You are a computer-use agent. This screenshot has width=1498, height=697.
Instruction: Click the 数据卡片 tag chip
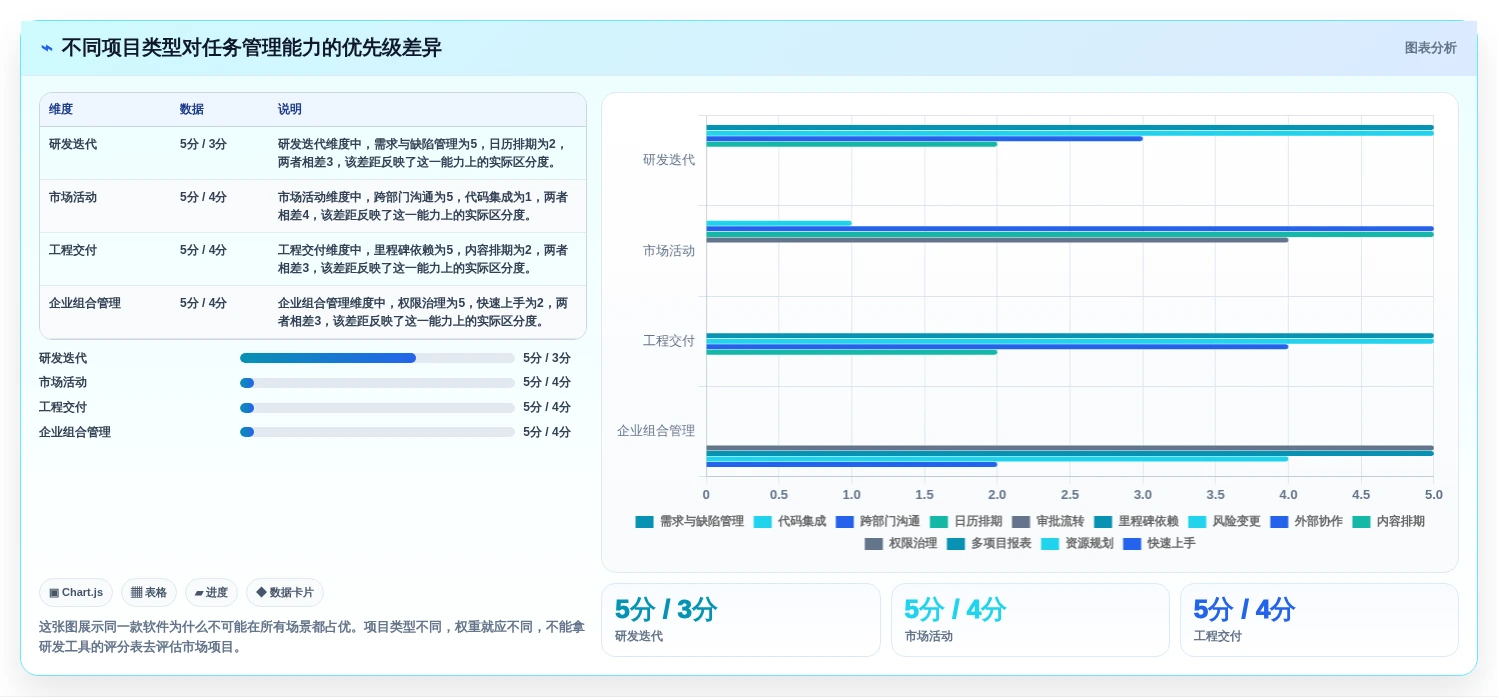[285, 592]
